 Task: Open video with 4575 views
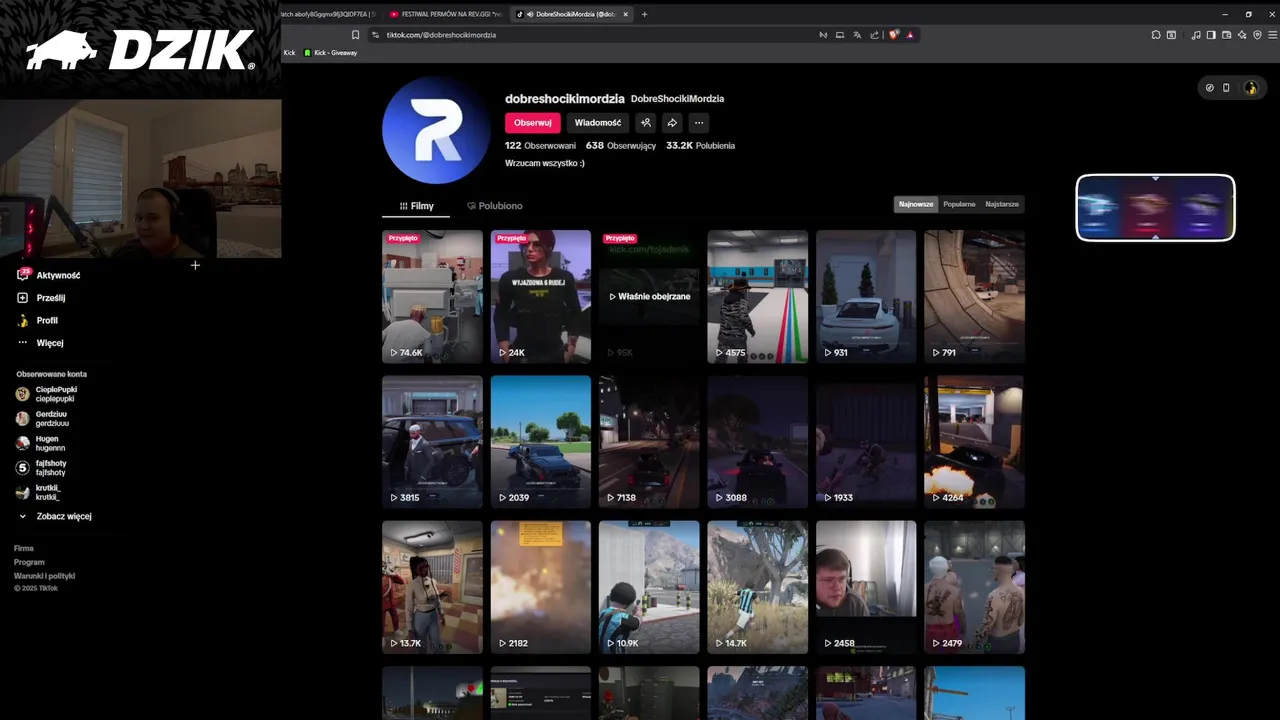pos(758,296)
